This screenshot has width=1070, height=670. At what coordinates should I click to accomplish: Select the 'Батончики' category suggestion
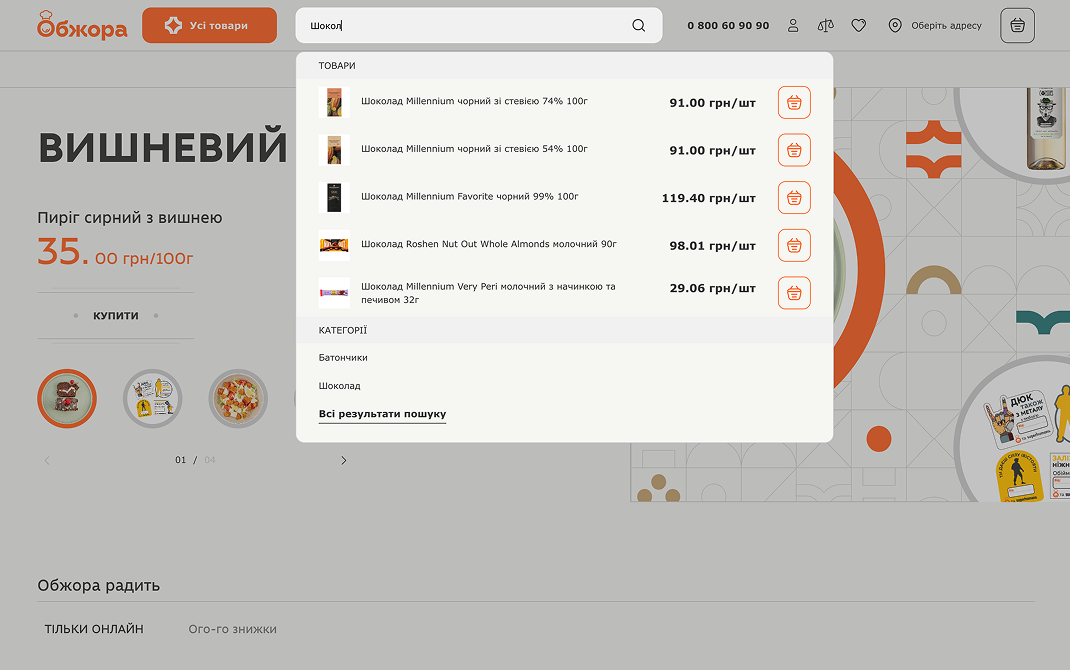point(343,358)
